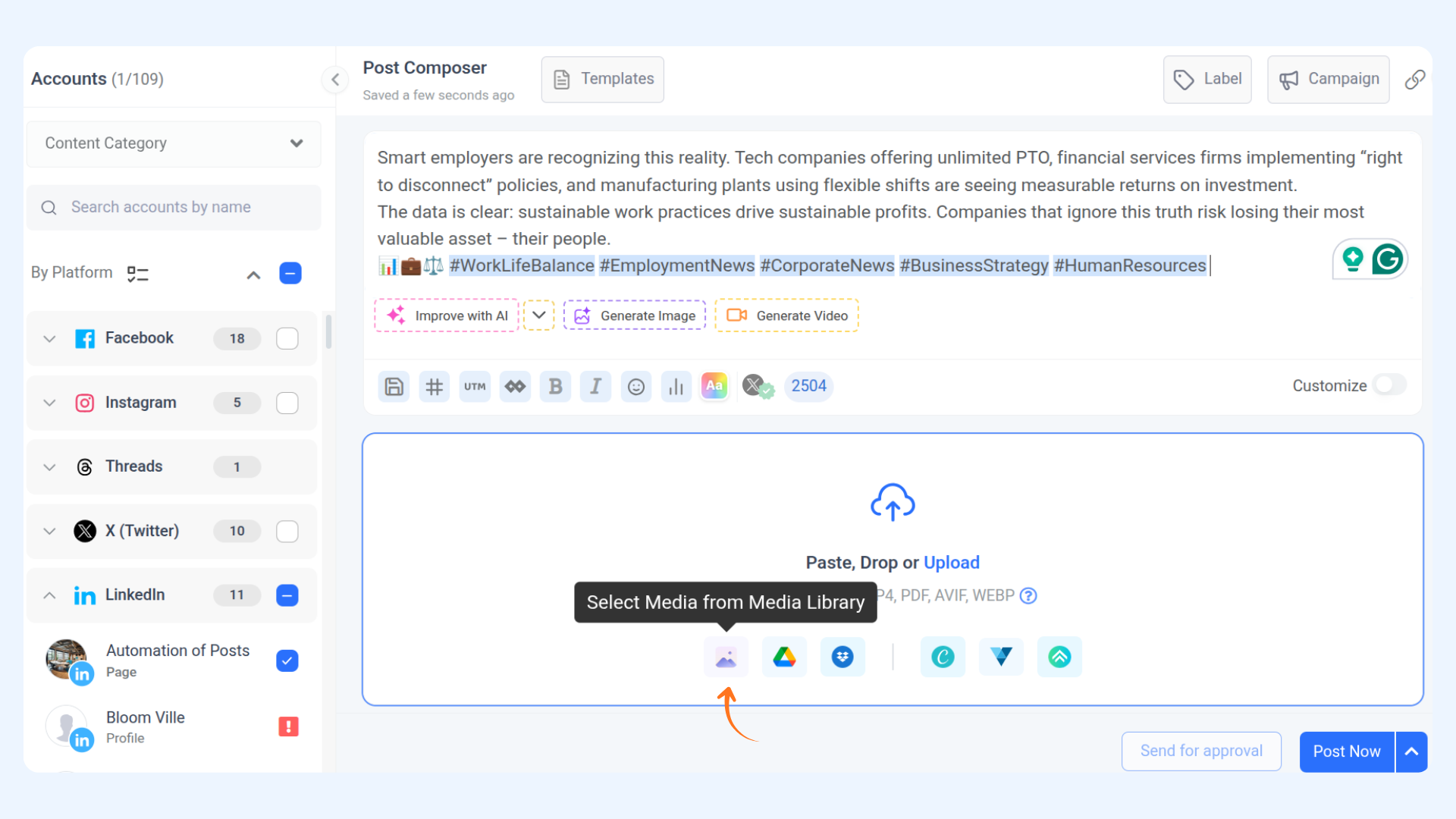Image resolution: width=1456 pixels, height=819 pixels.
Task: Import media from Google Drive
Action: (x=784, y=657)
